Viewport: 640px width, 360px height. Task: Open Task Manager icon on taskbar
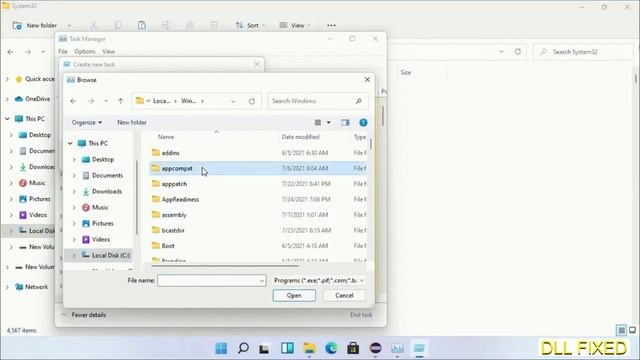[397, 348]
